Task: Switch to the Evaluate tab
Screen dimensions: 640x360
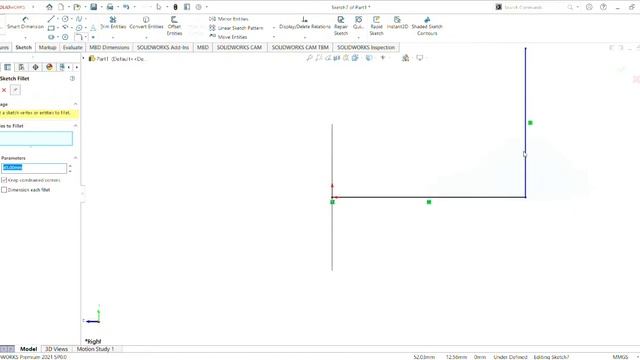Action: coord(73,47)
